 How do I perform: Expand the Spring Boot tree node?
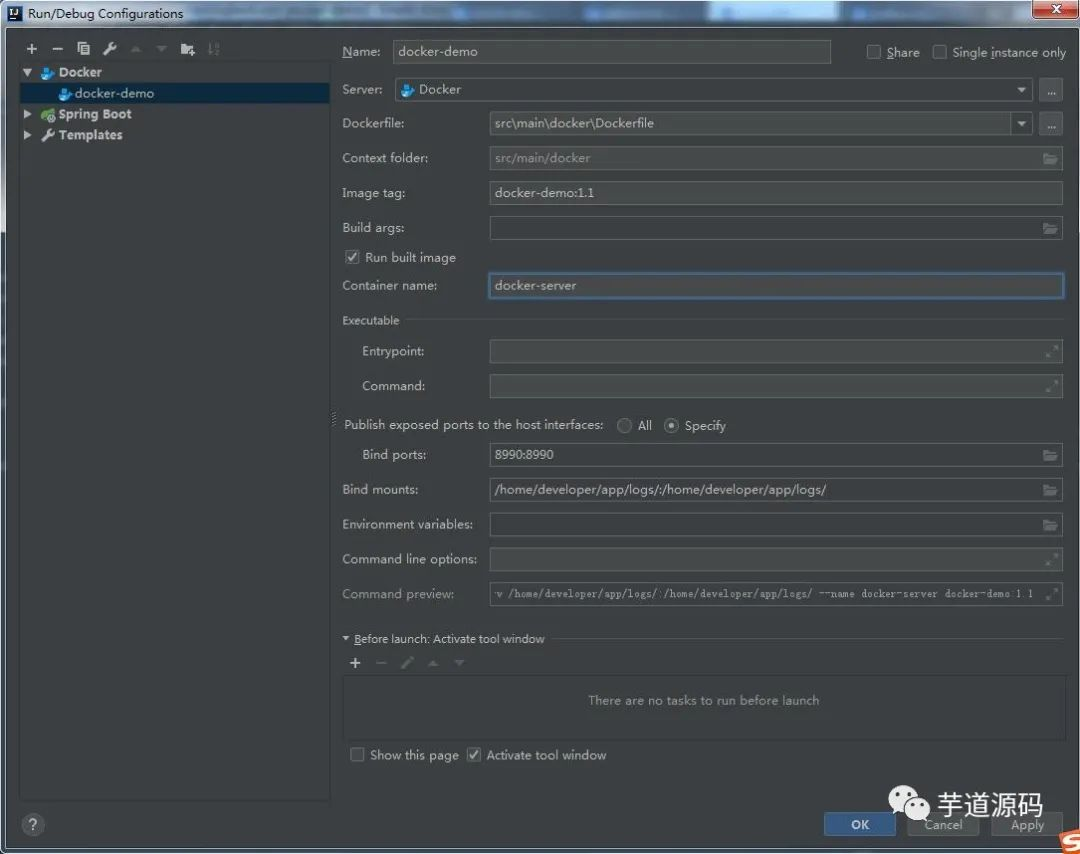[28, 114]
